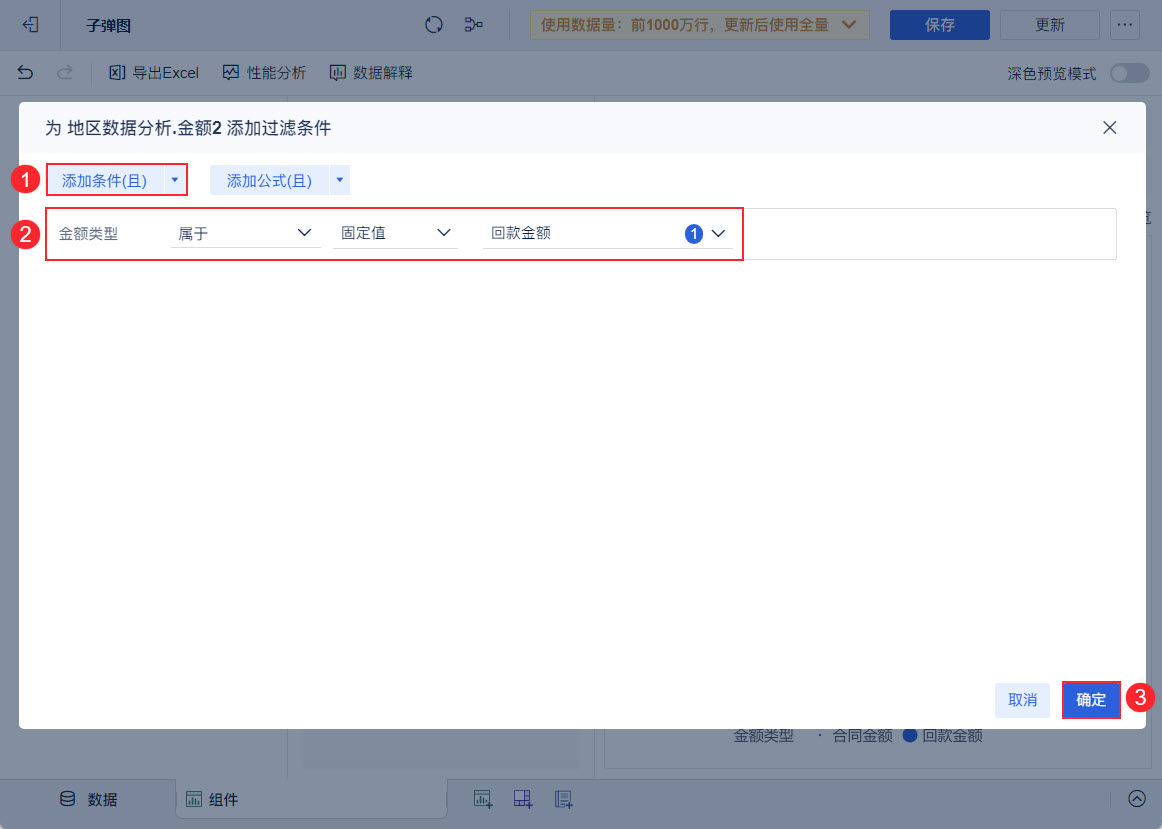Click the add dashboard icon at bottom
This screenshot has height=829, width=1162.
523,799
